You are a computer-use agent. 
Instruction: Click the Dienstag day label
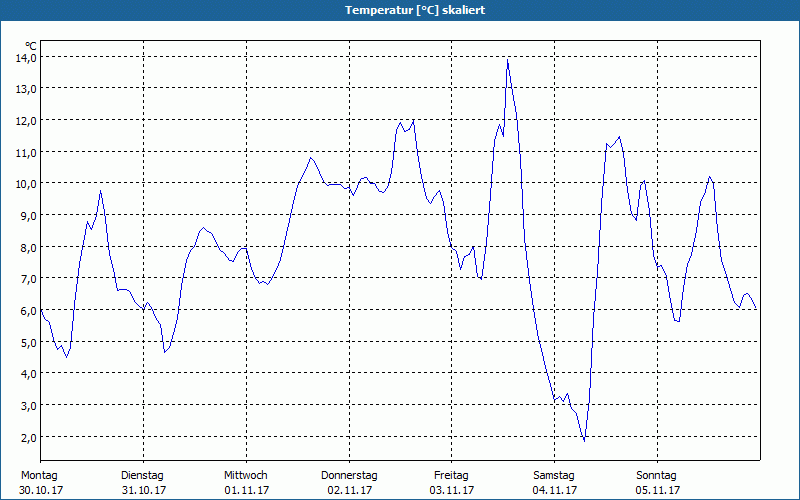[142, 476]
